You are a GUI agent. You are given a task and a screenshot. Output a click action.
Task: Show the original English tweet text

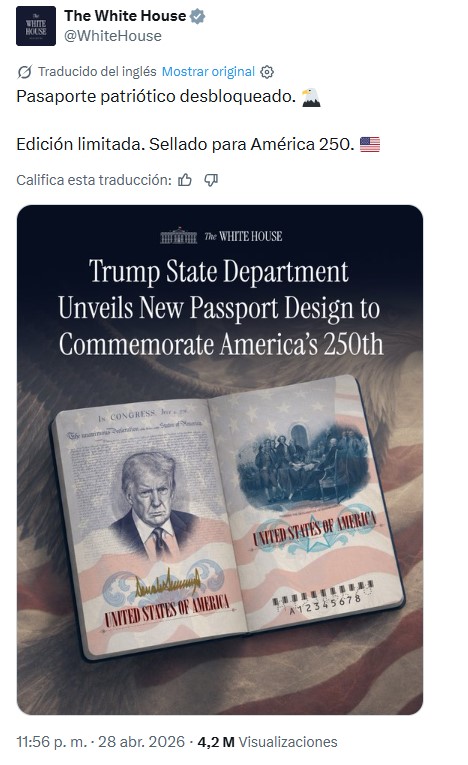tap(208, 72)
